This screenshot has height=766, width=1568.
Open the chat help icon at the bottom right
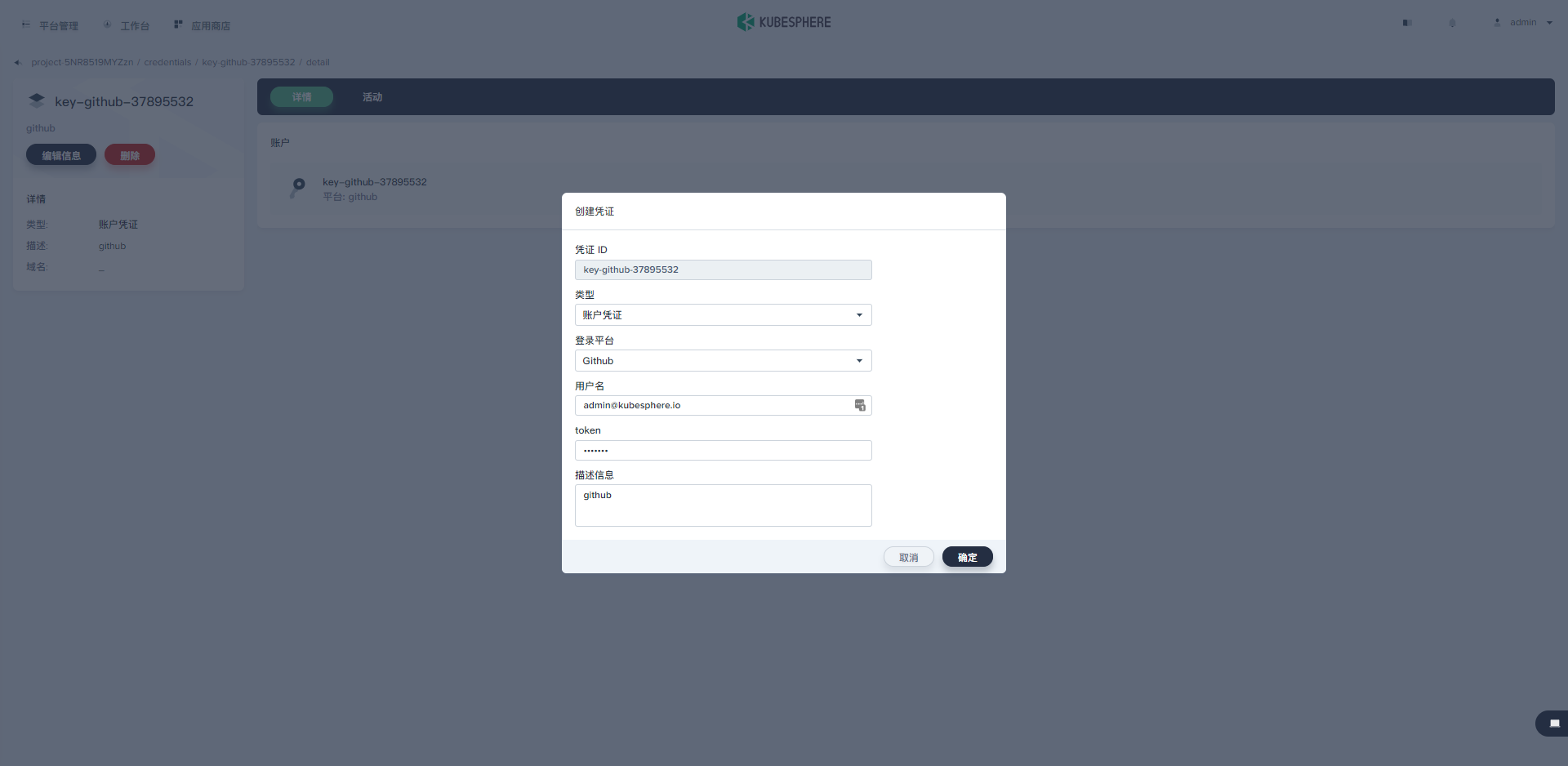click(1554, 724)
